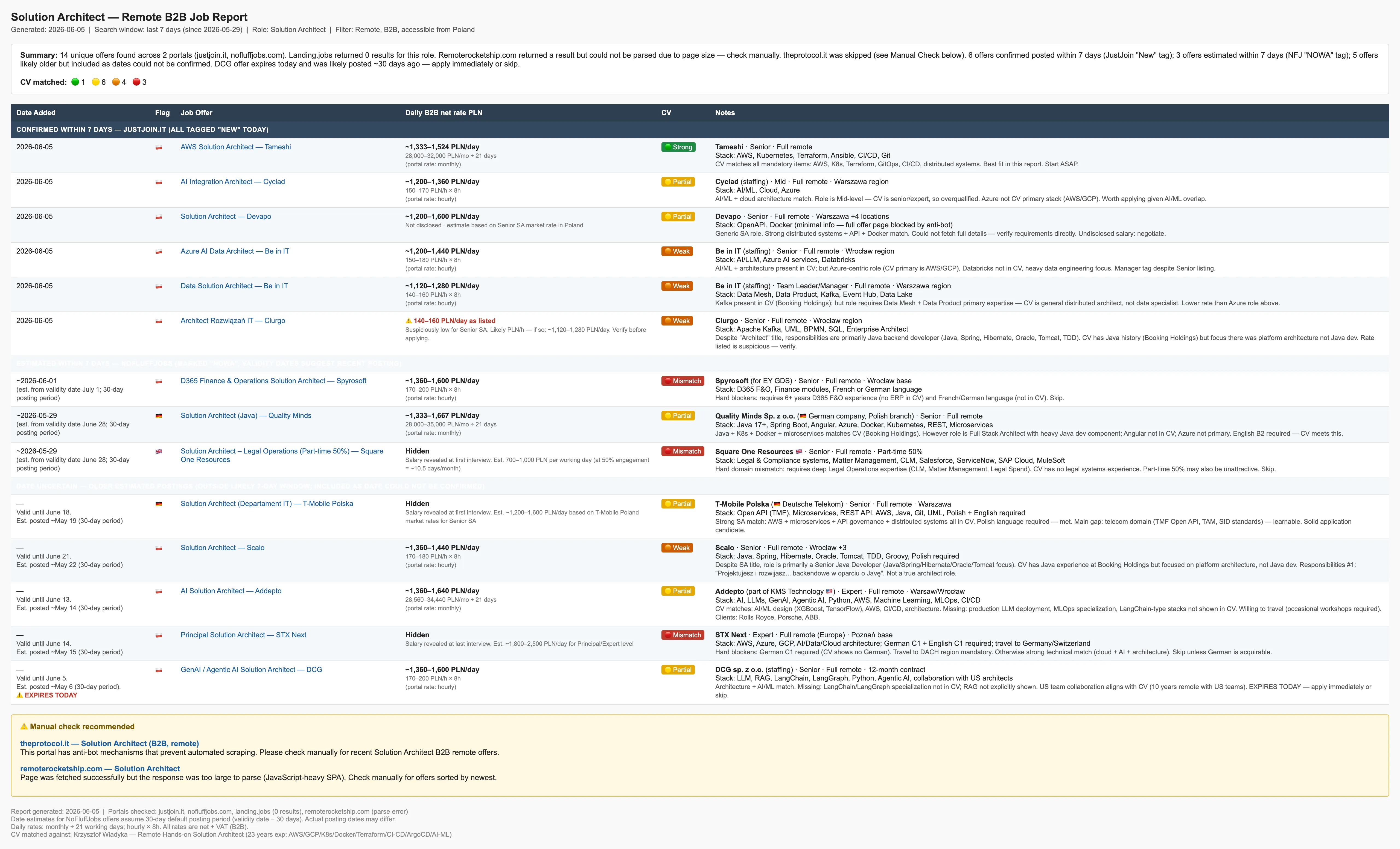Click the green Strong badge for Tameshi

(678, 147)
